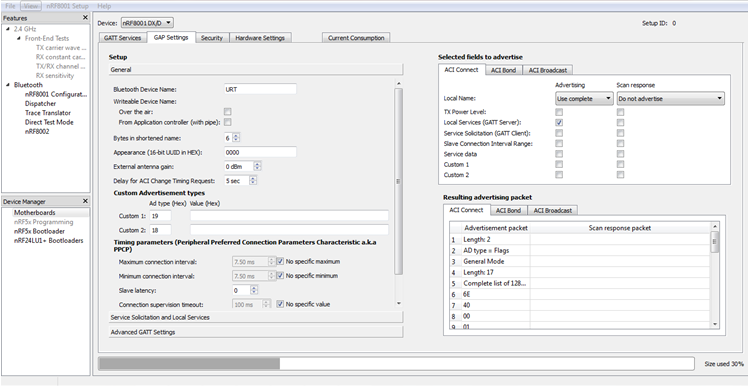Enable Service data Advertising checkbox
The width and height of the screenshot is (750, 386).
point(559,154)
